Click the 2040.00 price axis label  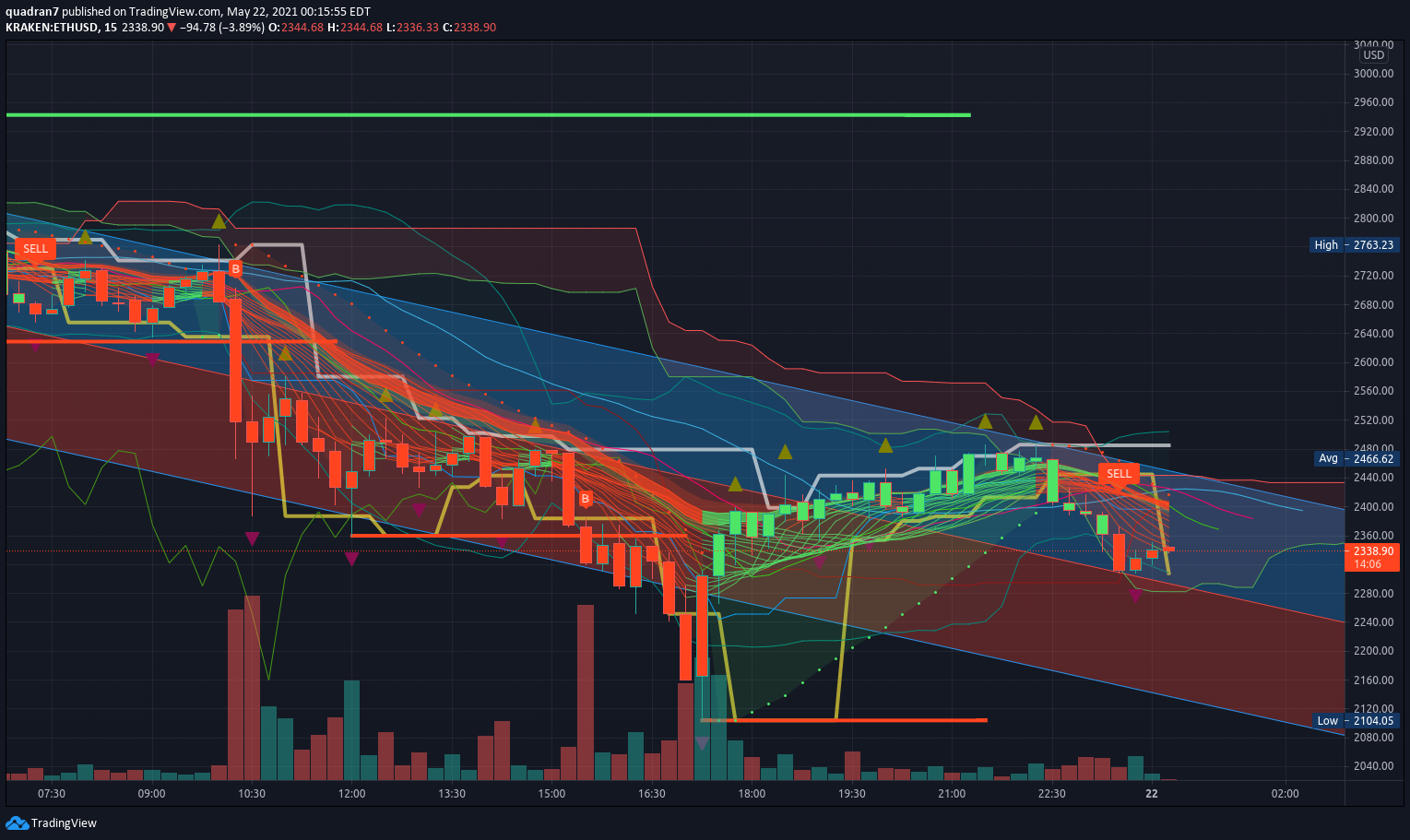tap(1373, 766)
